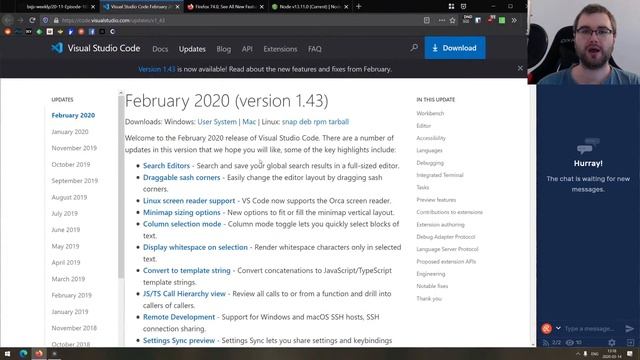Open the Blog menu item
640x360 pixels.
pyautogui.click(x=223, y=49)
